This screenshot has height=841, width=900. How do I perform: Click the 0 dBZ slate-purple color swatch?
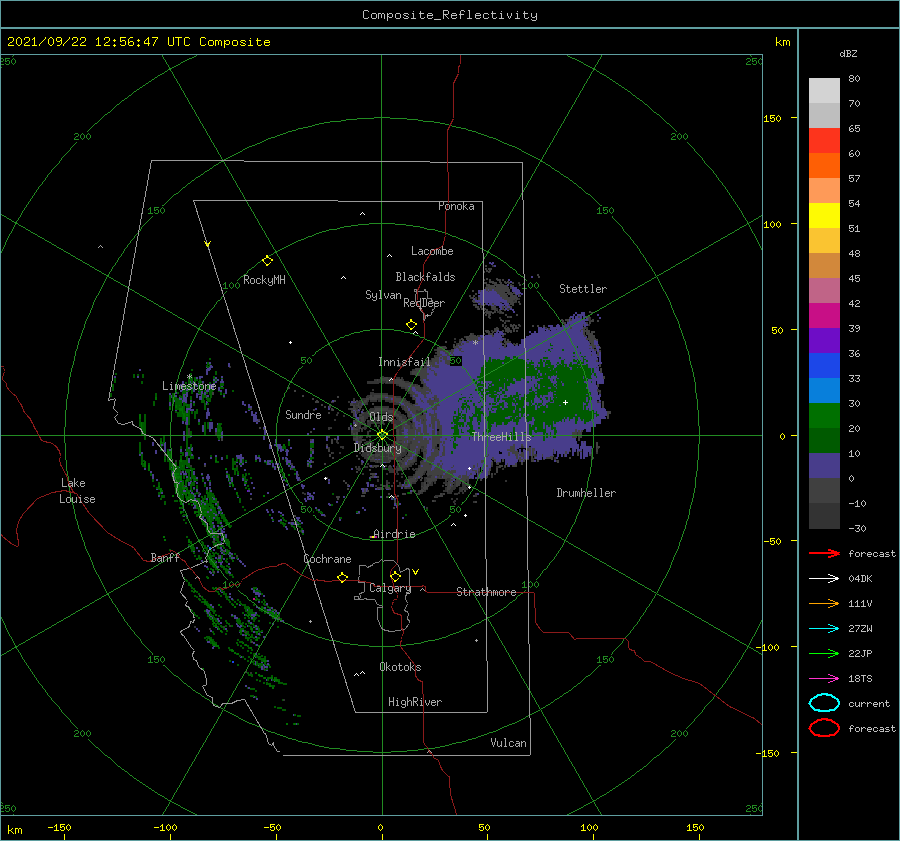pos(824,466)
